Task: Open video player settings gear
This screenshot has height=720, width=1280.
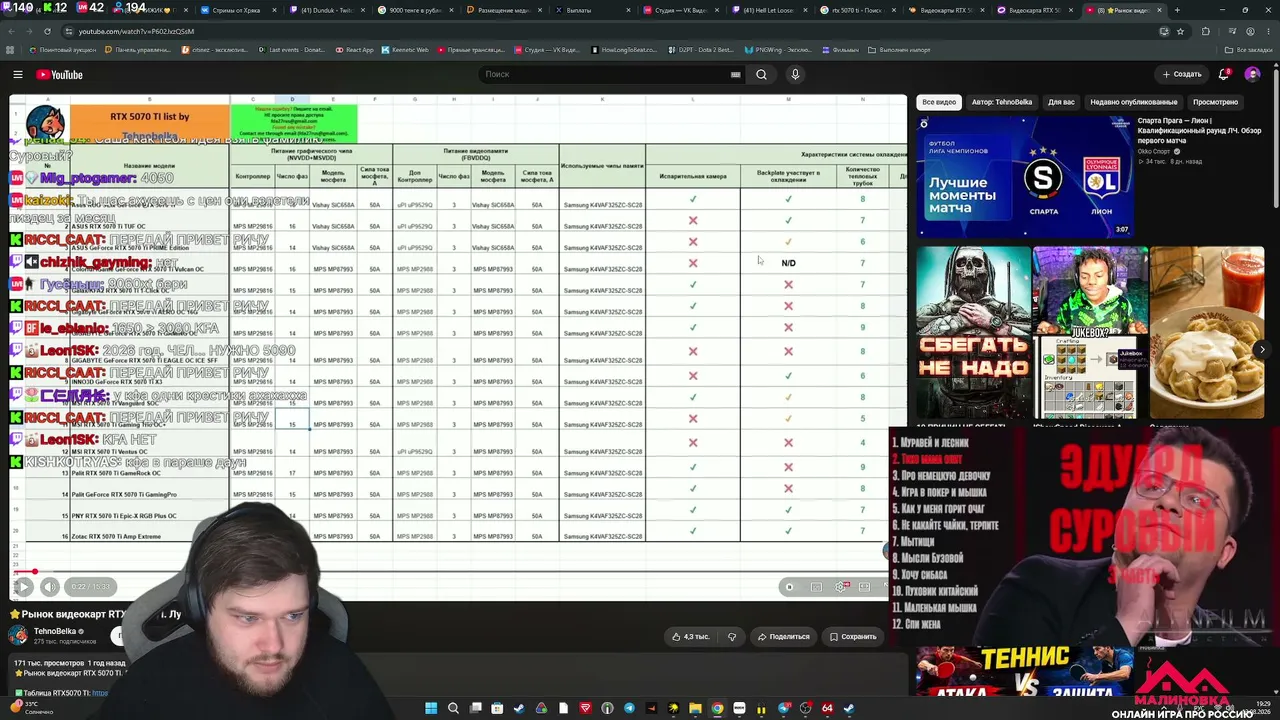Action: pyautogui.click(x=841, y=587)
